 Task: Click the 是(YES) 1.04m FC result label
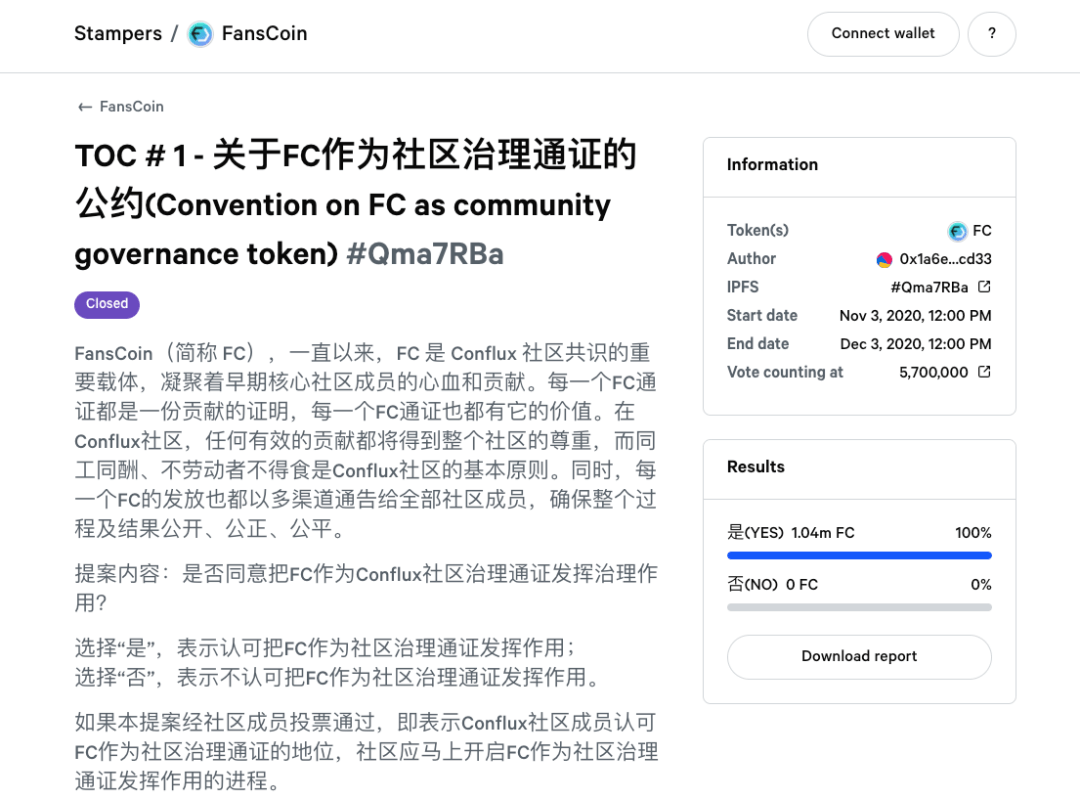point(791,532)
